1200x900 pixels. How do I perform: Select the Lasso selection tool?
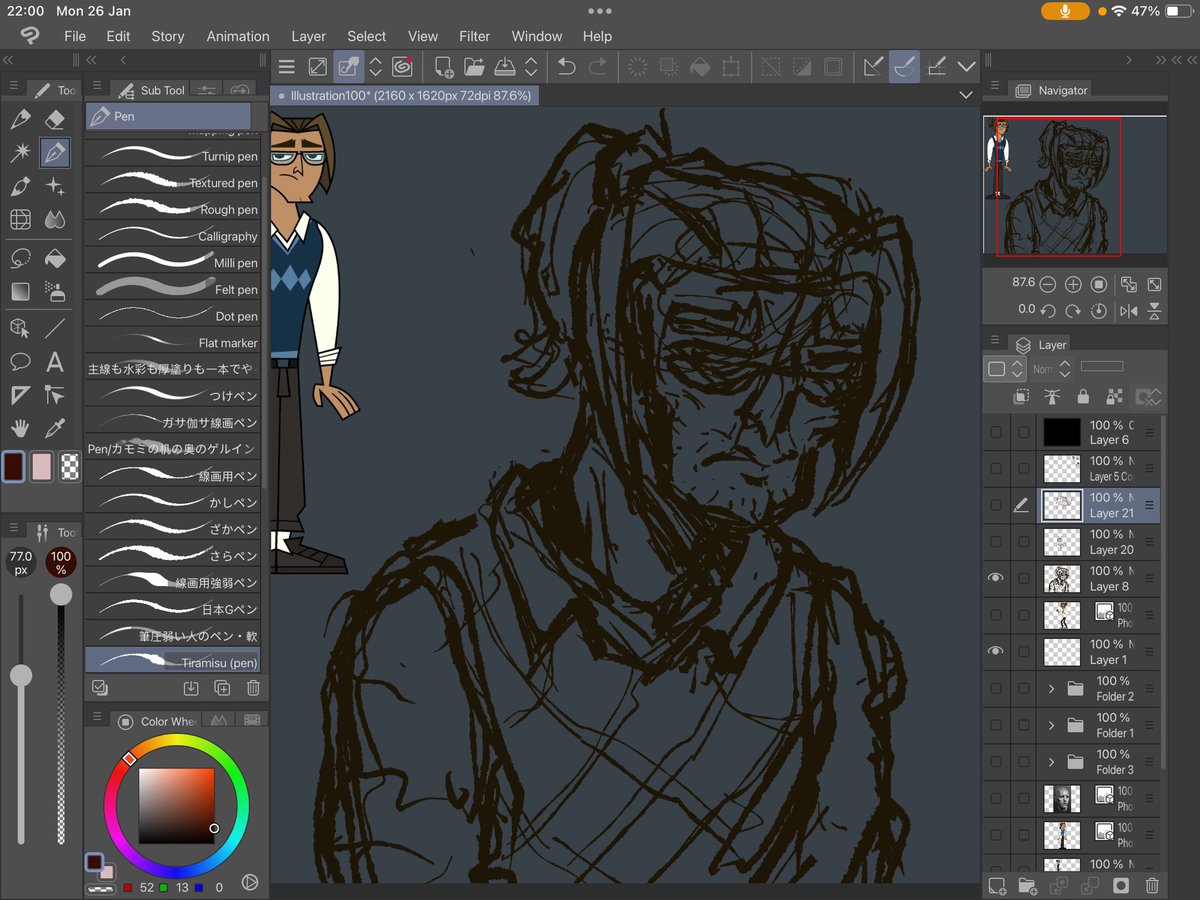click(x=20, y=258)
